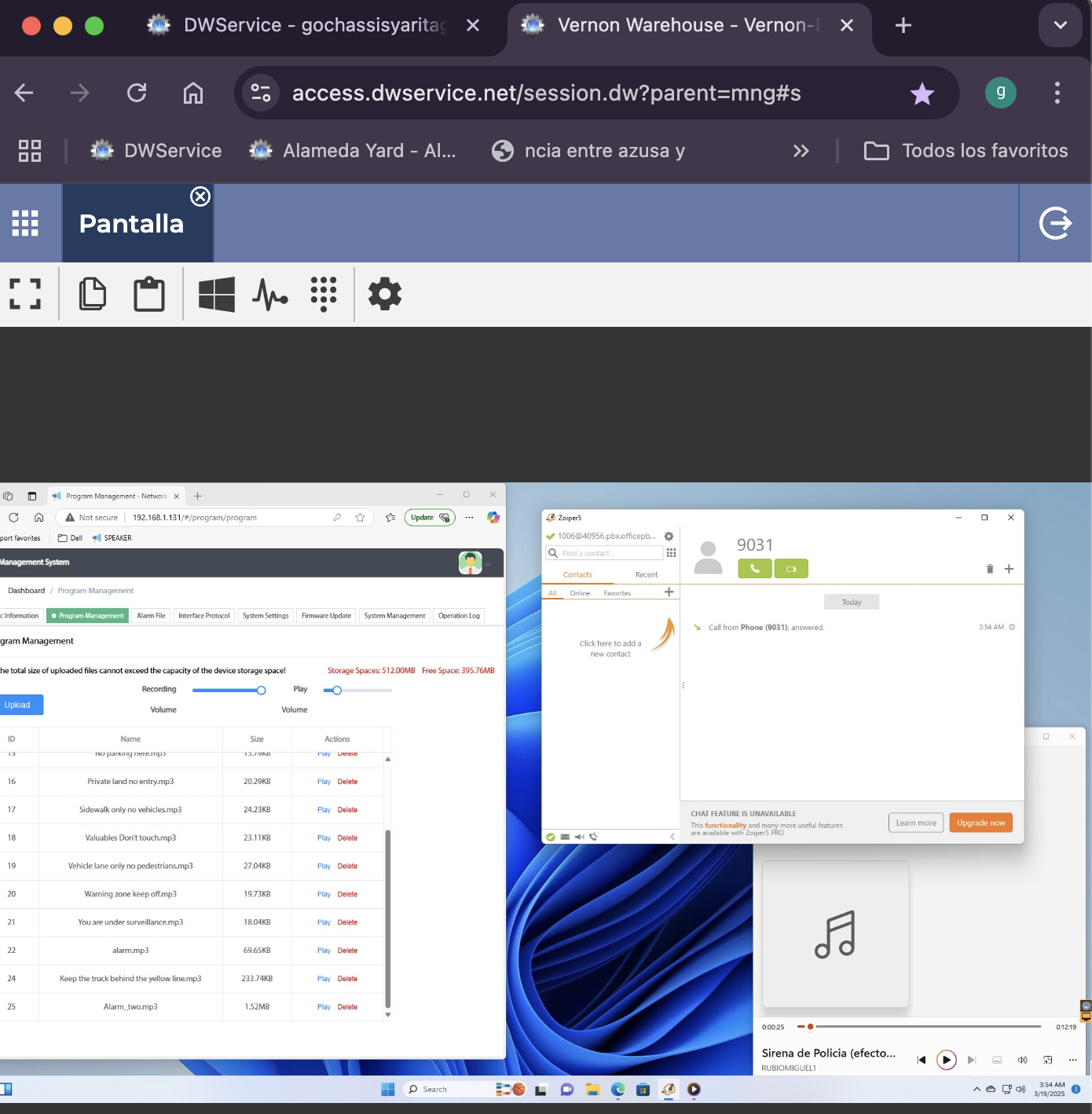Screen dimensions: 1092x1114
Task: Open the user avatar dropdown in Management System
Action: 476,563
